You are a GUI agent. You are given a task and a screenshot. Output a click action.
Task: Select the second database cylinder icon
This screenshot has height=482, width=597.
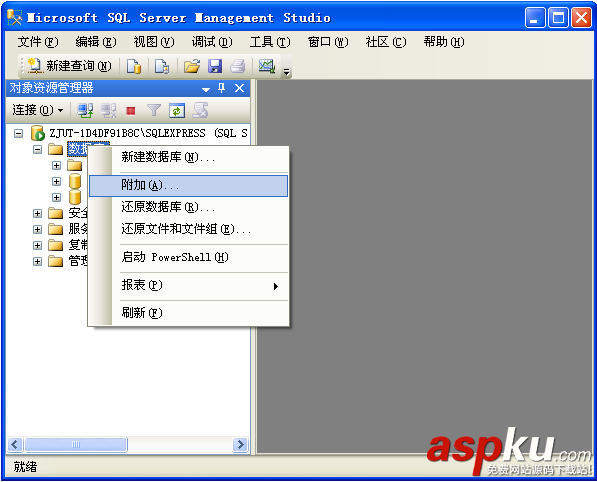[75, 197]
